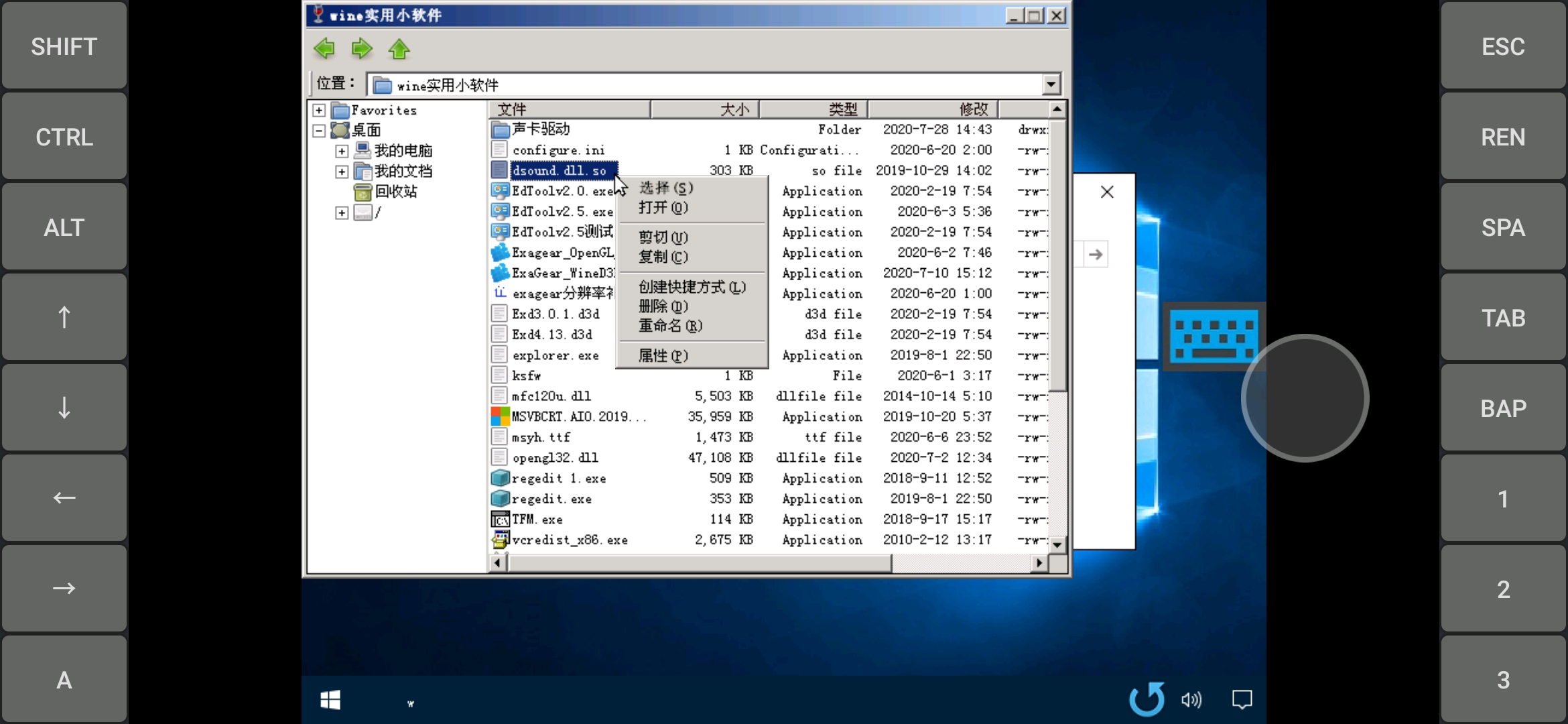The width and height of the screenshot is (1568, 724).
Task: Click the blue circular refresh icon
Action: coord(1147,699)
